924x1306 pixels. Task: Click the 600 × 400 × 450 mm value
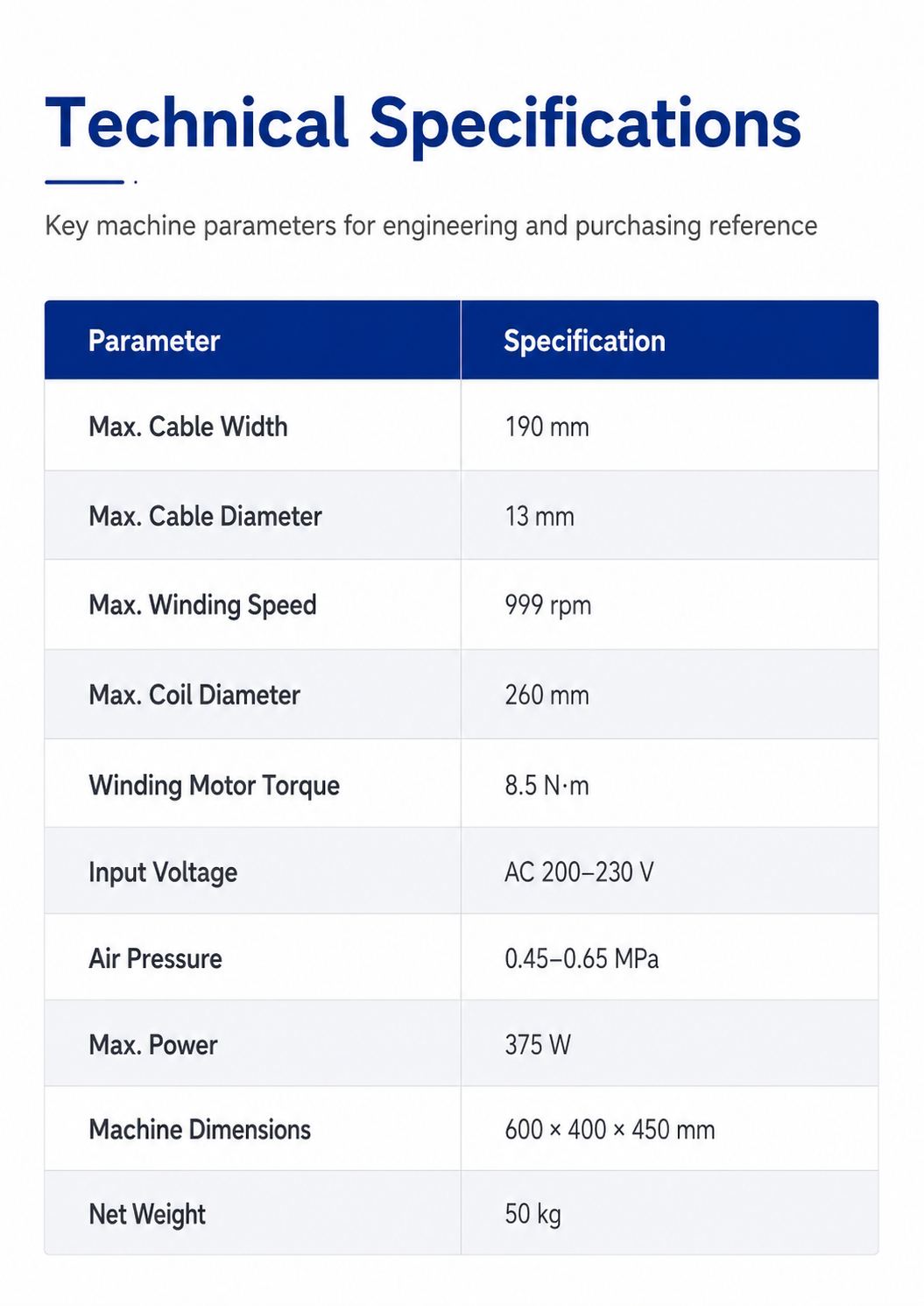point(610,1129)
